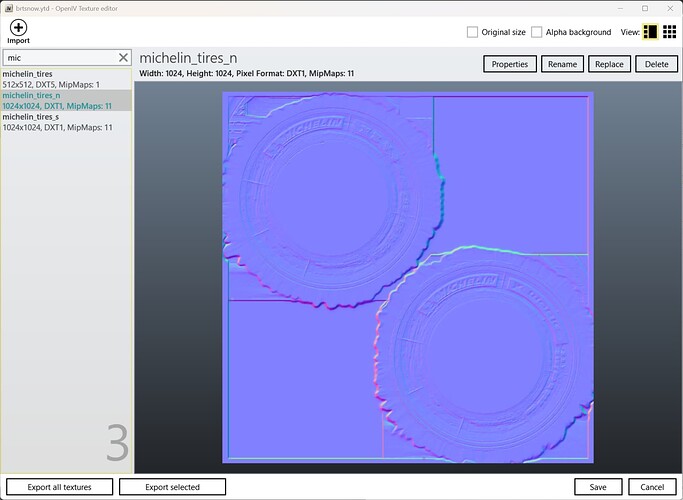
Task: Click the OpenIV app icon in title bar
Action: tap(10, 7)
